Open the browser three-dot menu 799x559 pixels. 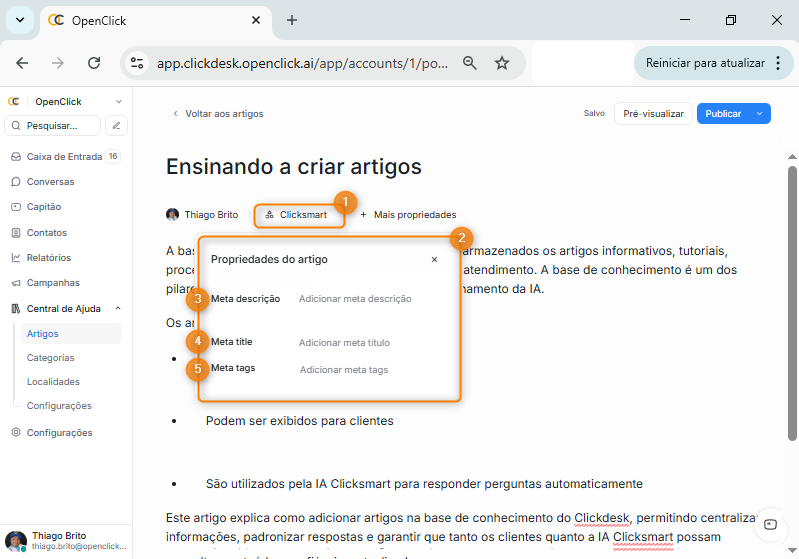(778, 63)
